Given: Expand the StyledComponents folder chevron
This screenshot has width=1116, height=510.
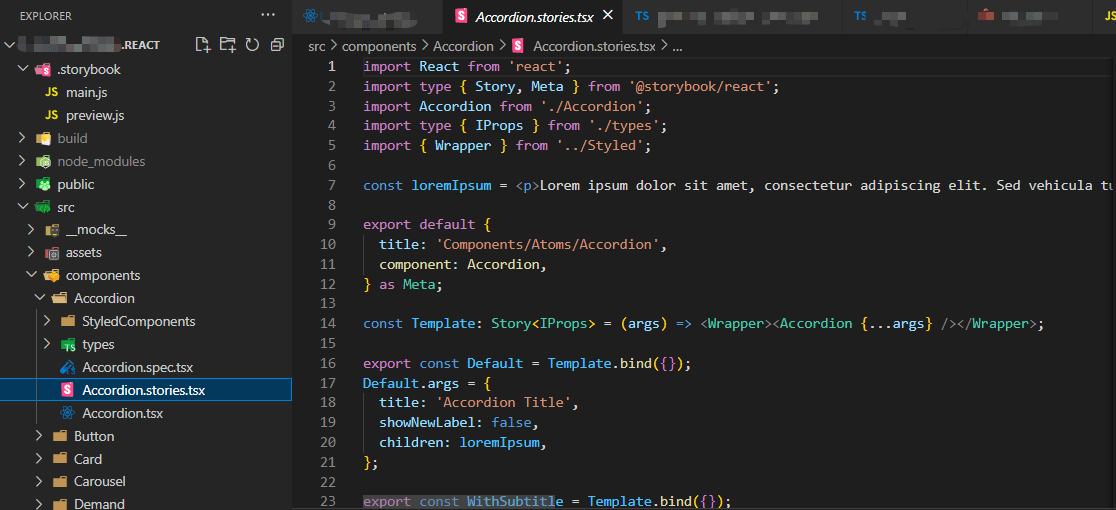Looking at the screenshot, I should click(48, 322).
